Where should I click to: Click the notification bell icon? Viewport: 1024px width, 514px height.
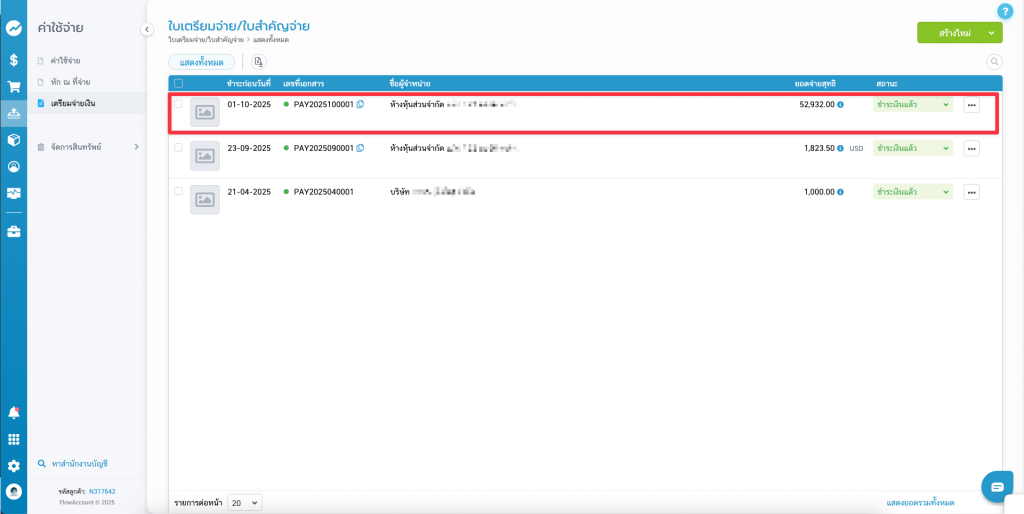[13, 412]
